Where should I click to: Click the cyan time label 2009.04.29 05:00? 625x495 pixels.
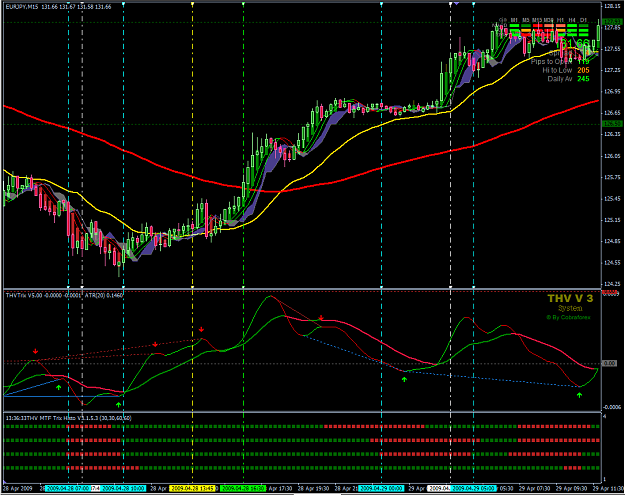click(474, 488)
